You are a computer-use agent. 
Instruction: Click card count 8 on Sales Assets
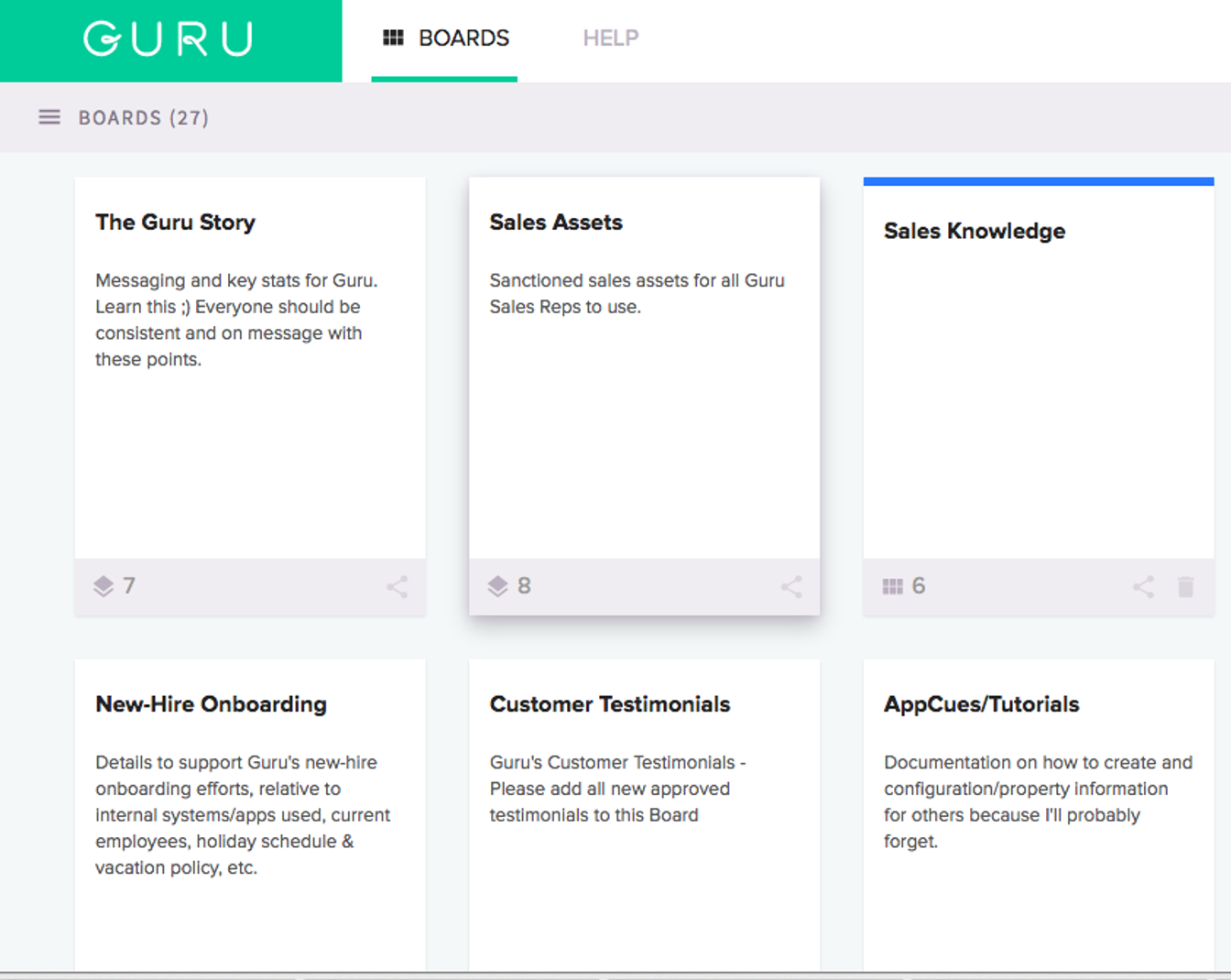click(x=524, y=586)
